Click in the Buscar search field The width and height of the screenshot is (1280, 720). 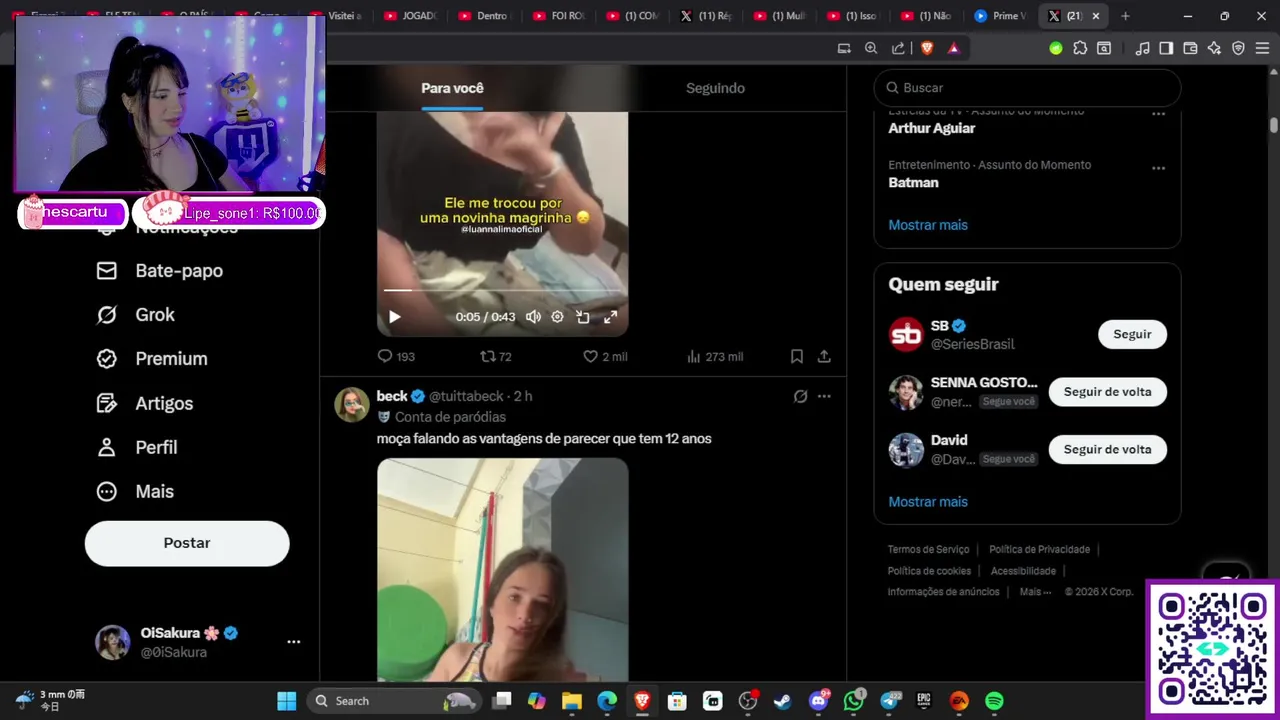1027,88
